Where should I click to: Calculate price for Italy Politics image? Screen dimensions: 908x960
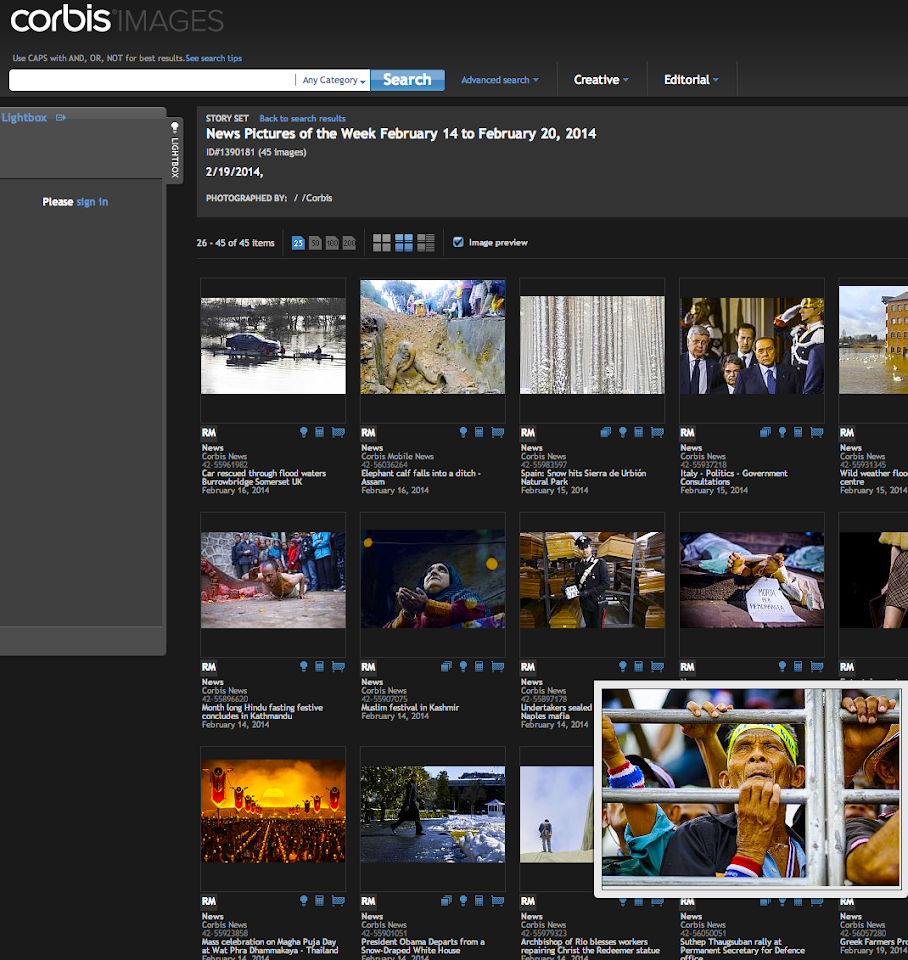pos(798,432)
